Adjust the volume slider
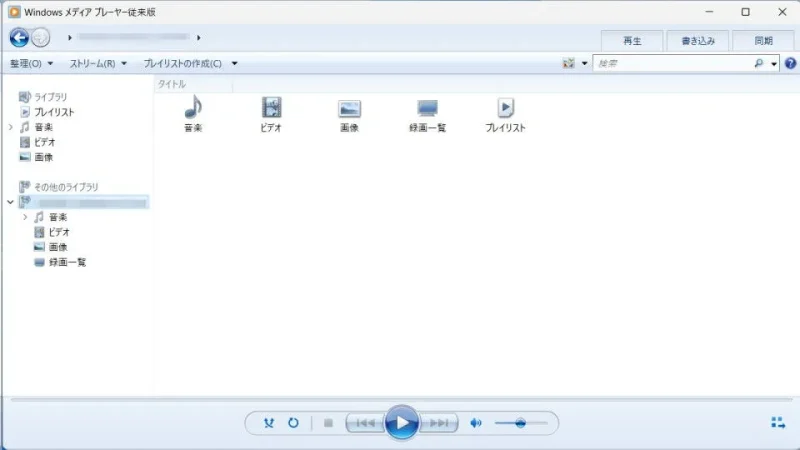The height and width of the screenshot is (450, 800). point(520,423)
